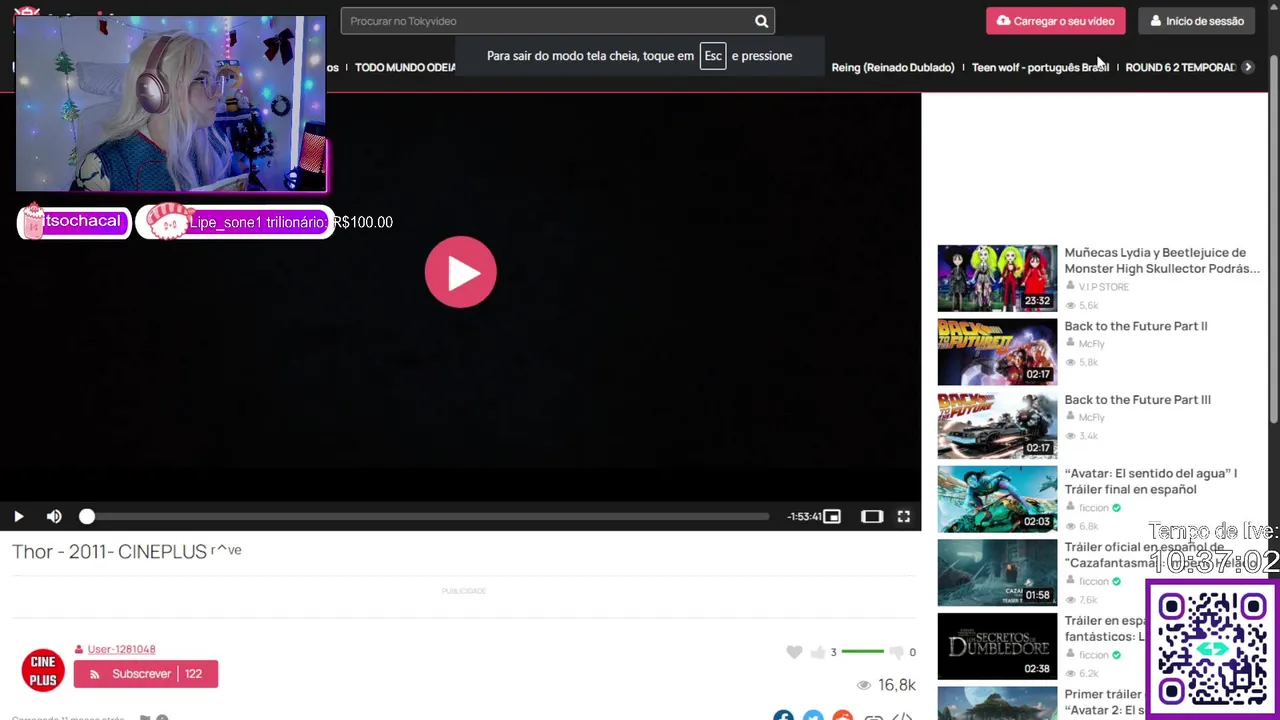This screenshot has width=1280, height=720.
Task: Share the video on Reddit
Action: pyautogui.click(x=843, y=716)
